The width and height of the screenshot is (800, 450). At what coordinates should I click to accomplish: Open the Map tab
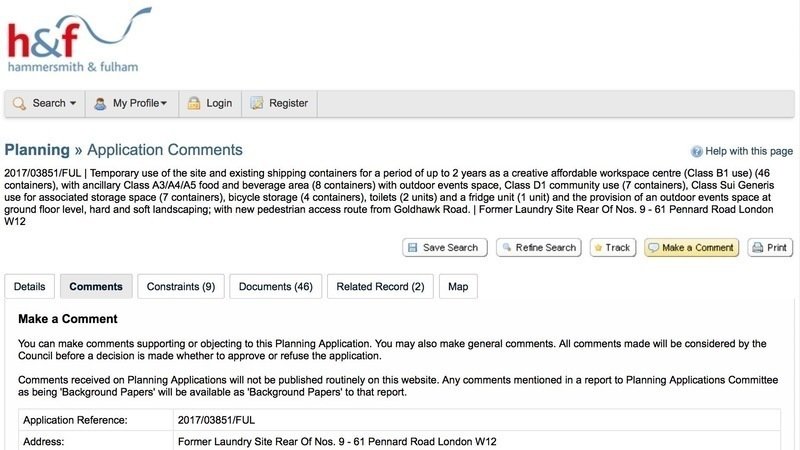pyautogui.click(x=458, y=287)
